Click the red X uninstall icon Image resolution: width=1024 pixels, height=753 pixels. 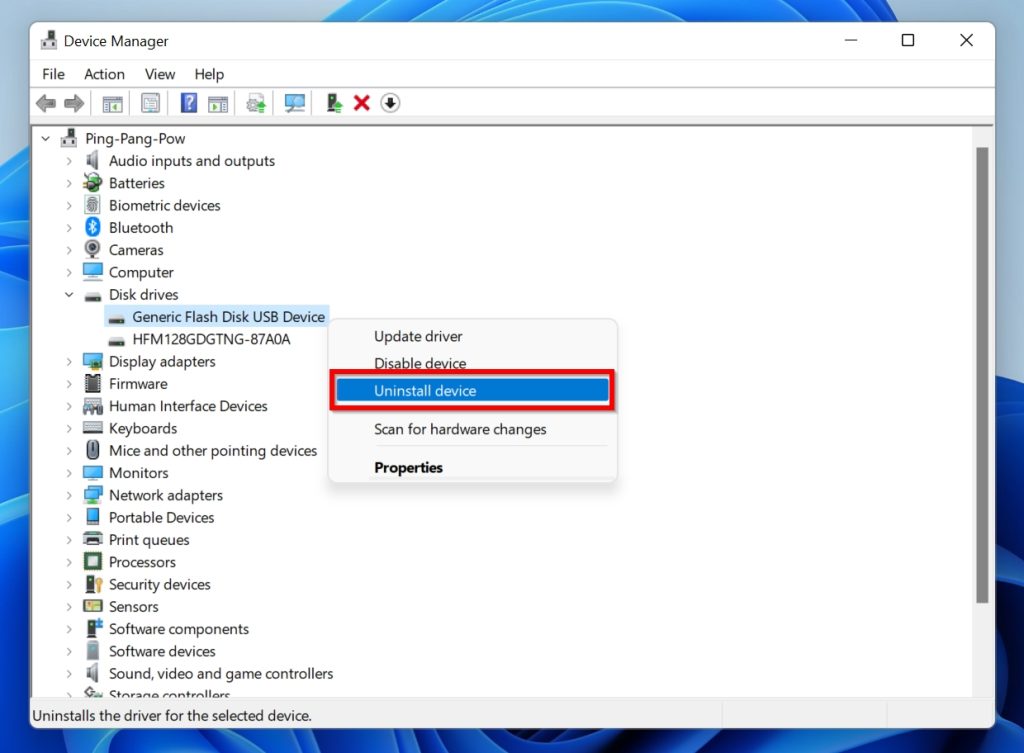[361, 103]
